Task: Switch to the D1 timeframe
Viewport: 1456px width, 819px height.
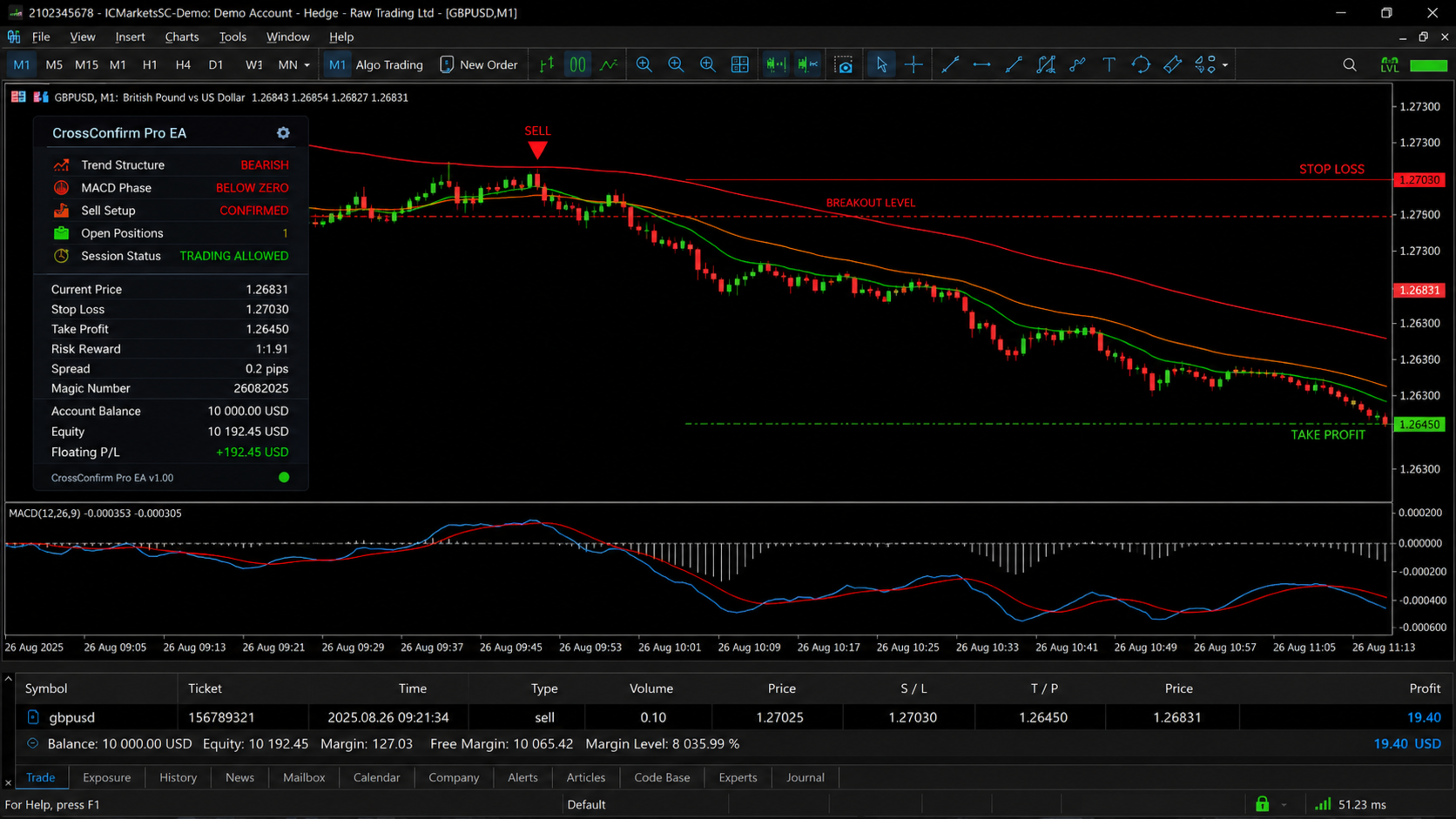Action: click(216, 64)
